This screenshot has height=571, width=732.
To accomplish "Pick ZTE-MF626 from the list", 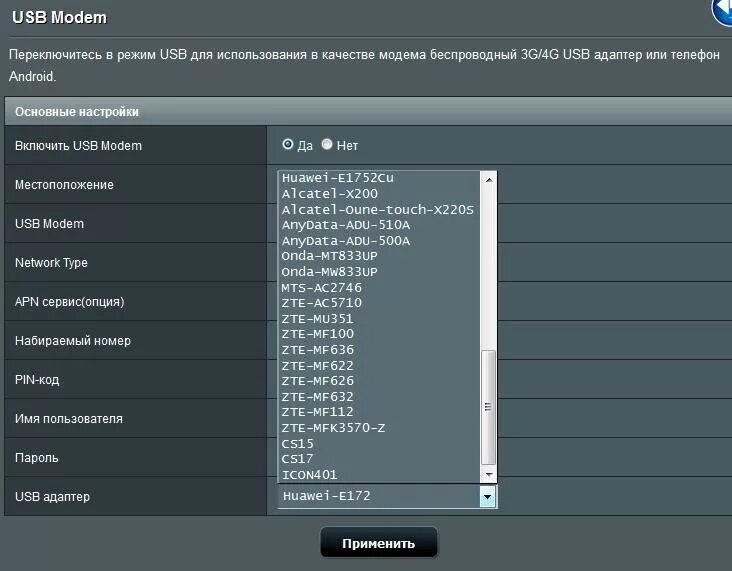I will [380, 381].
